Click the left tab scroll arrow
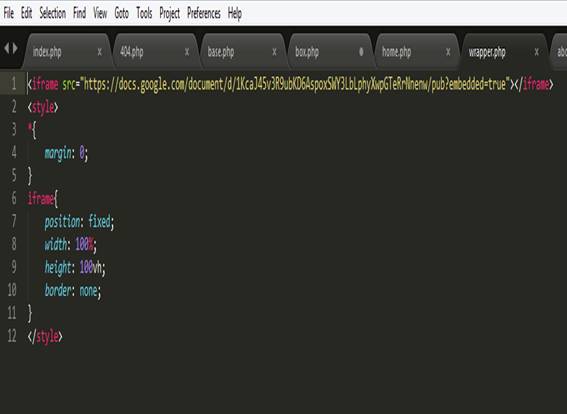The width and height of the screenshot is (567, 414). [x=6, y=48]
